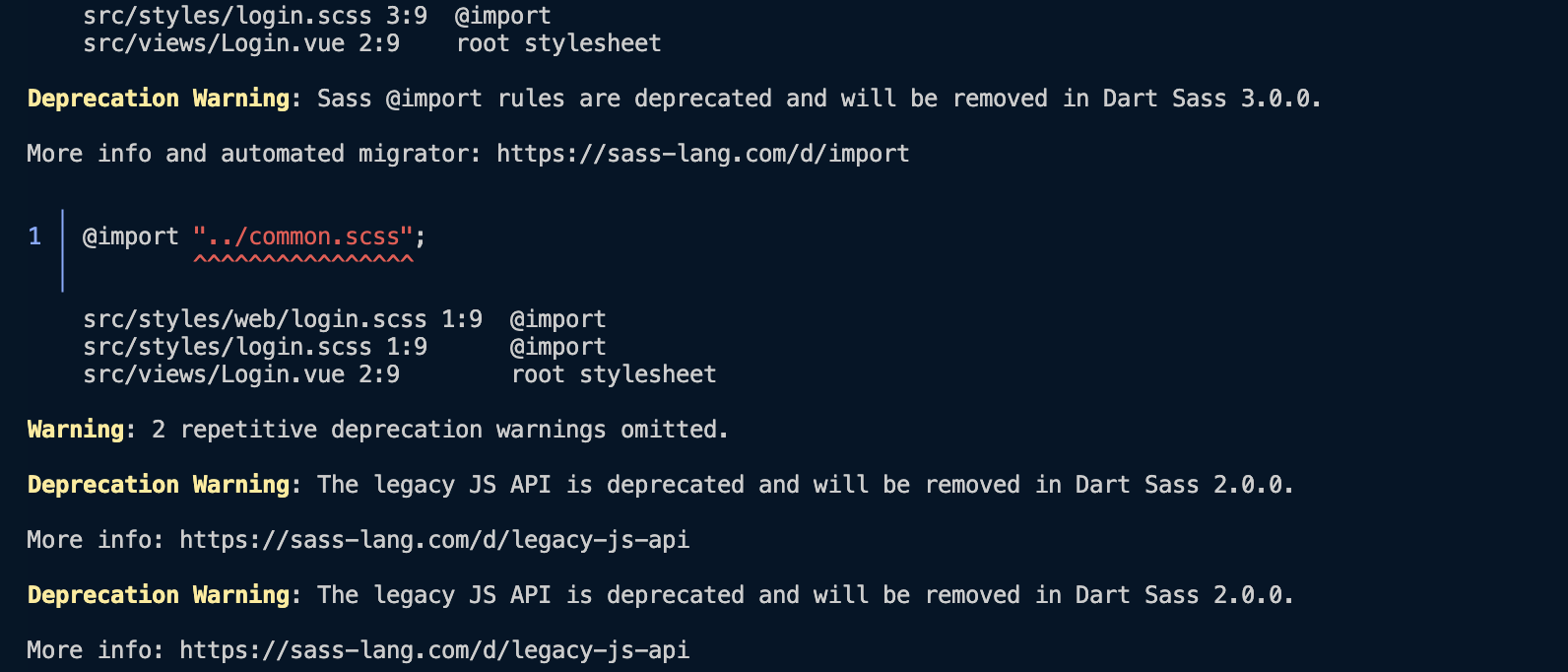Click the "../common.scss" import string
Viewport: 1568px width, 672px height.
[303, 236]
